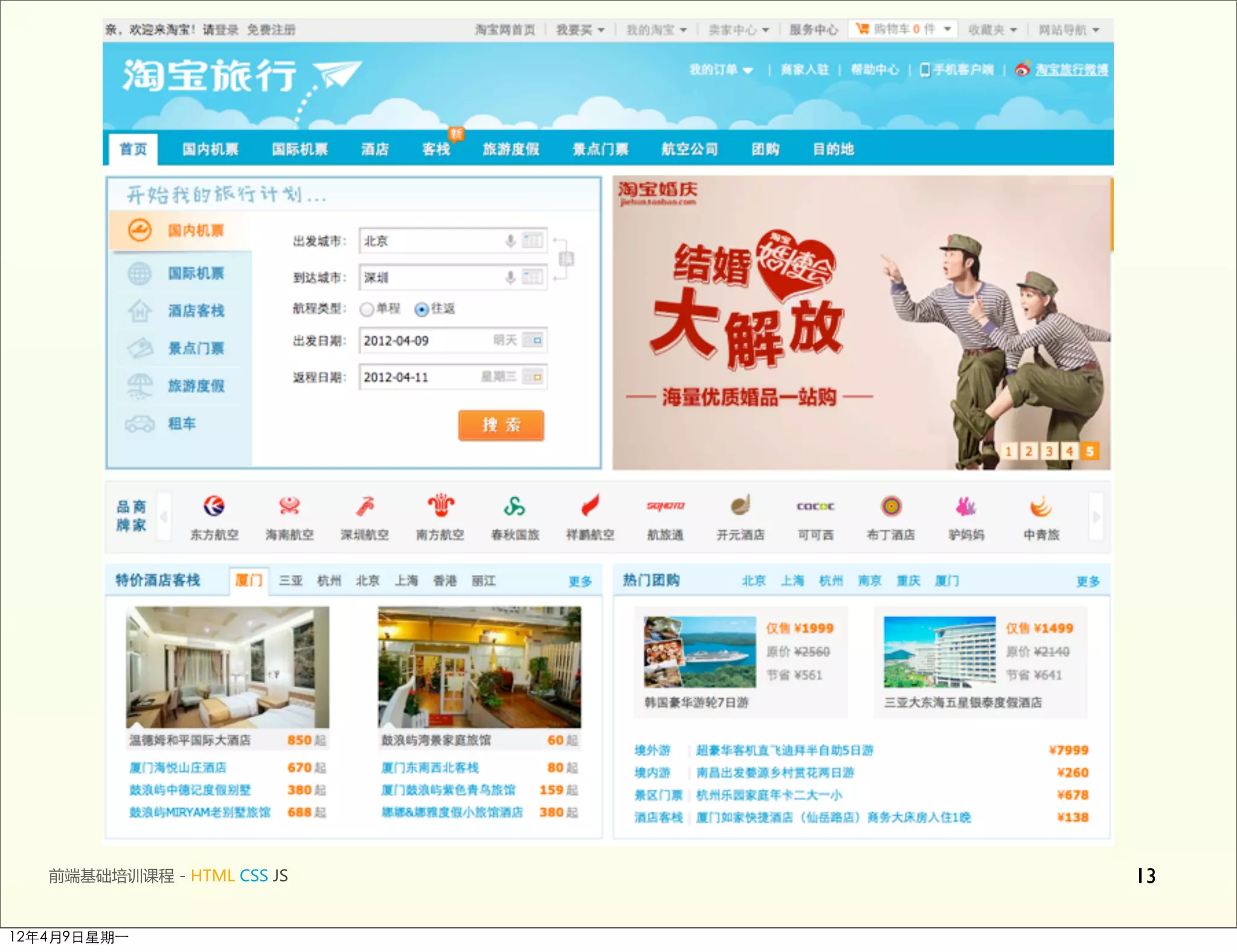The height and width of the screenshot is (952, 1237).
Task: Switch hotel deals to 三亚 tab
Action: 291,581
